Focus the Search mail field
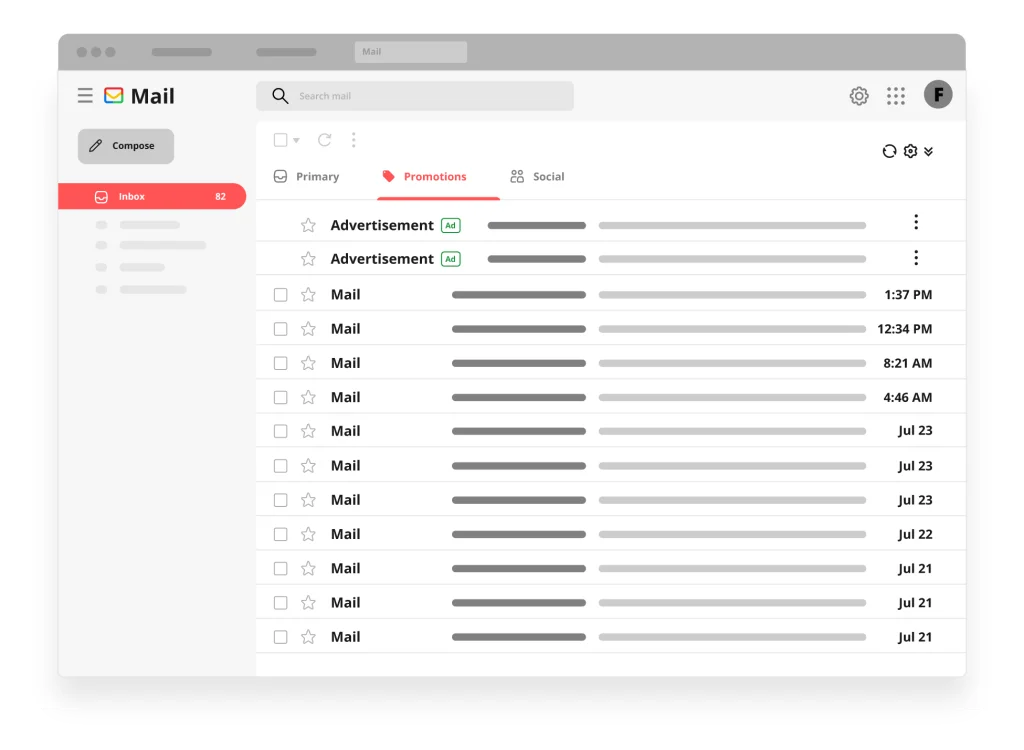Image resolution: width=1024 pixels, height=750 pixels. click(415, 96)
